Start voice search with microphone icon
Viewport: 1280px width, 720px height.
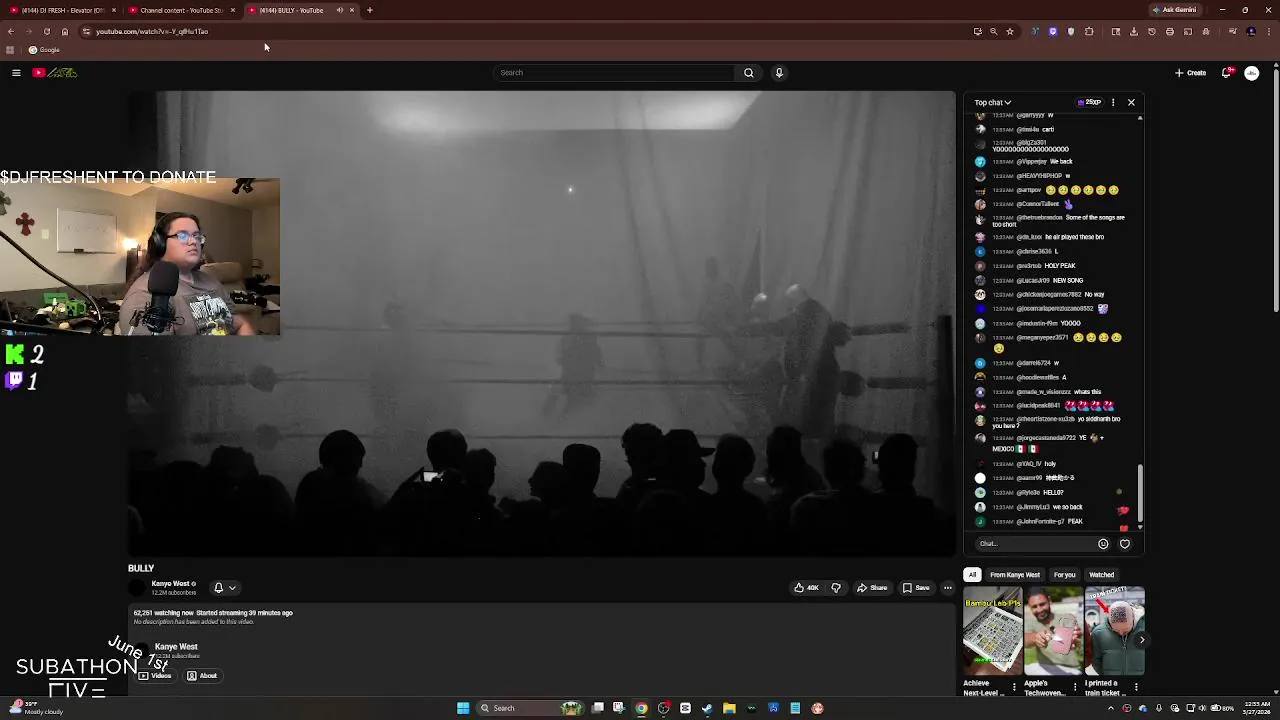click(779, 72)
